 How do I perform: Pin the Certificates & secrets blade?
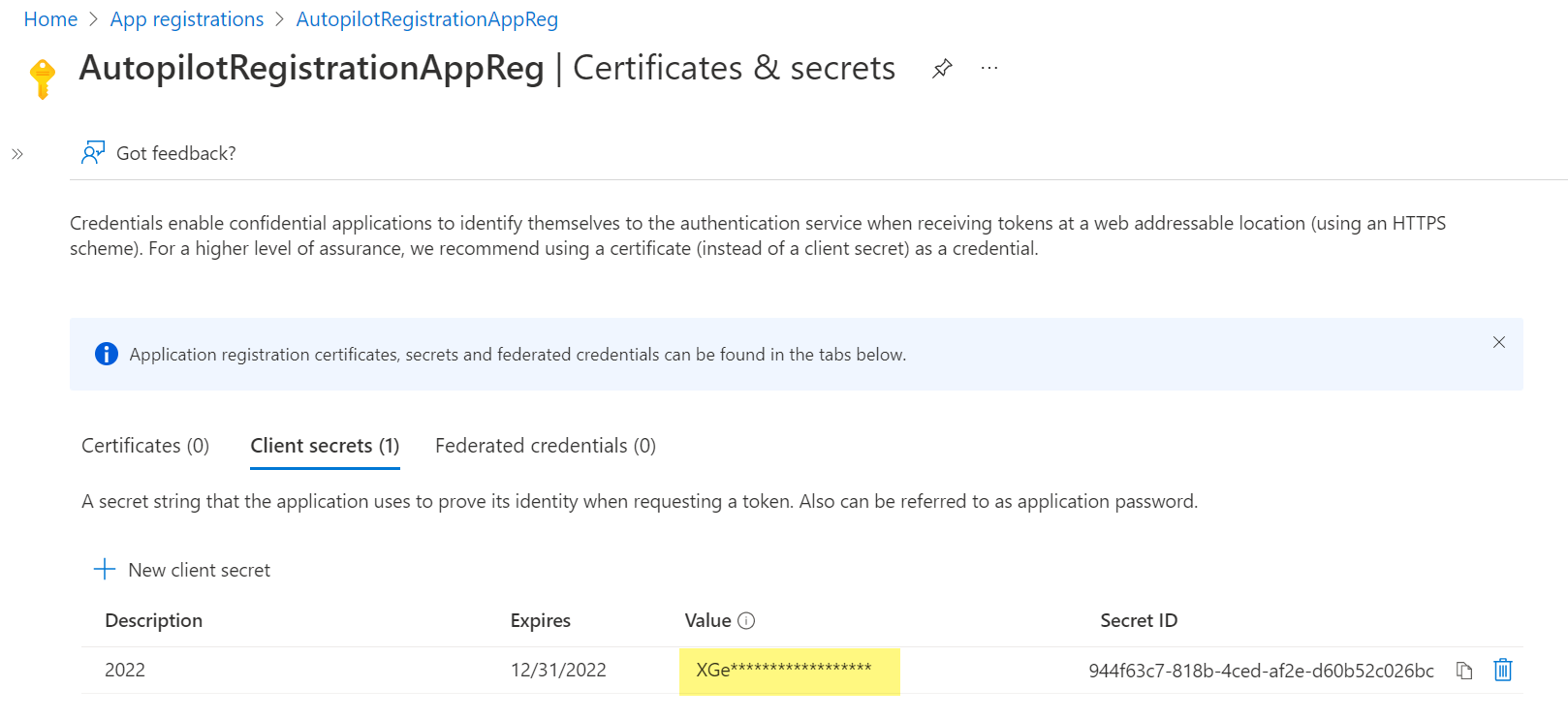(942, 69)
